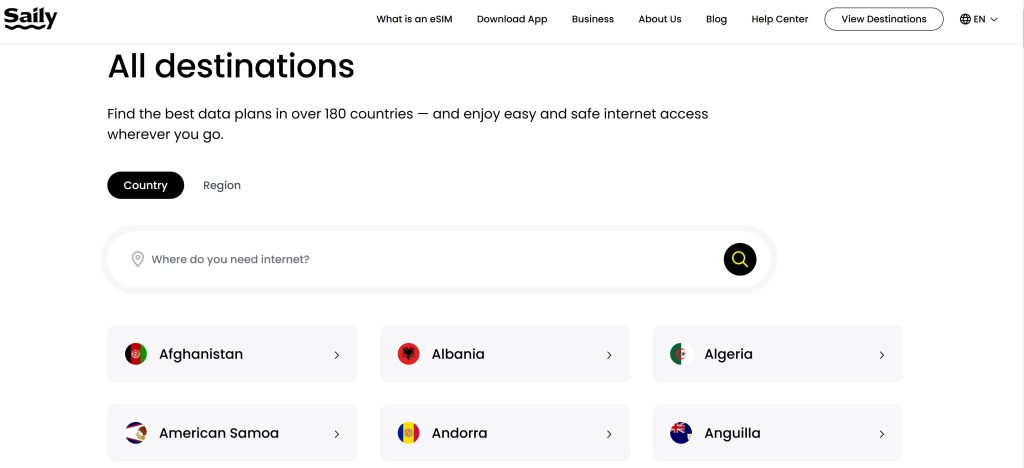The width and height of the screenshot is (1024, 468).
Task: Select the Country filter toggle
Action: coord(146,185)
